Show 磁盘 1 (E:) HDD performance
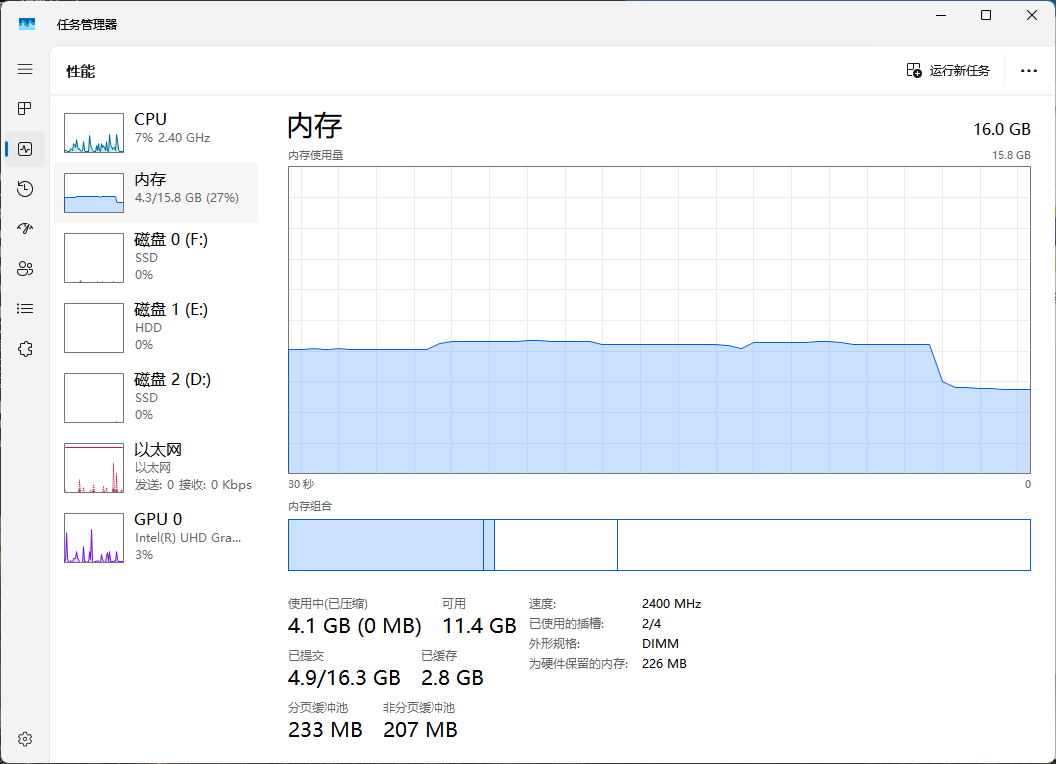Screen dimensions: 1056x764 (x=155, y=327)
